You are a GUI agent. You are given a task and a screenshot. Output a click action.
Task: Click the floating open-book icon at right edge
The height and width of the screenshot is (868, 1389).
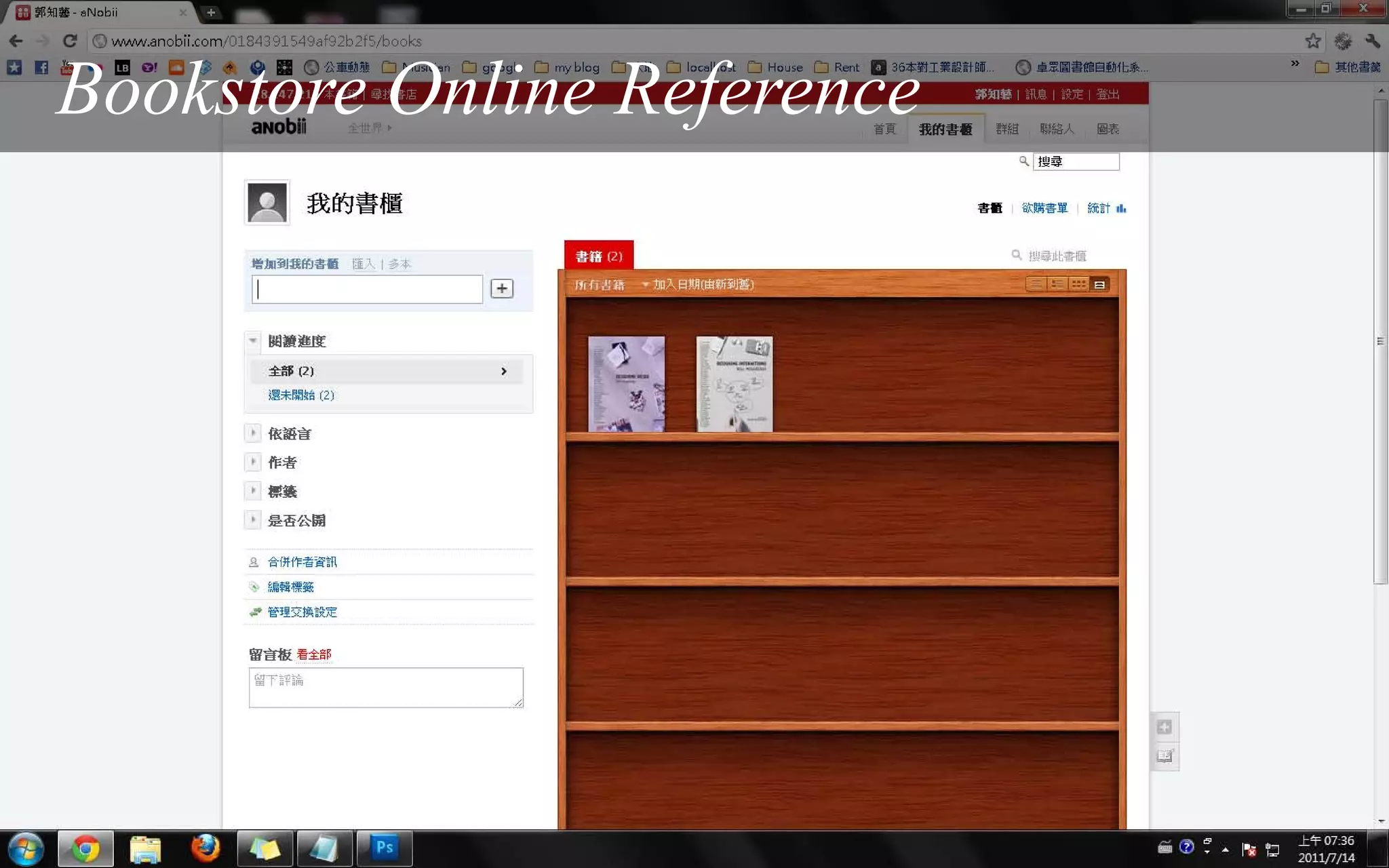pos(1165,755)
